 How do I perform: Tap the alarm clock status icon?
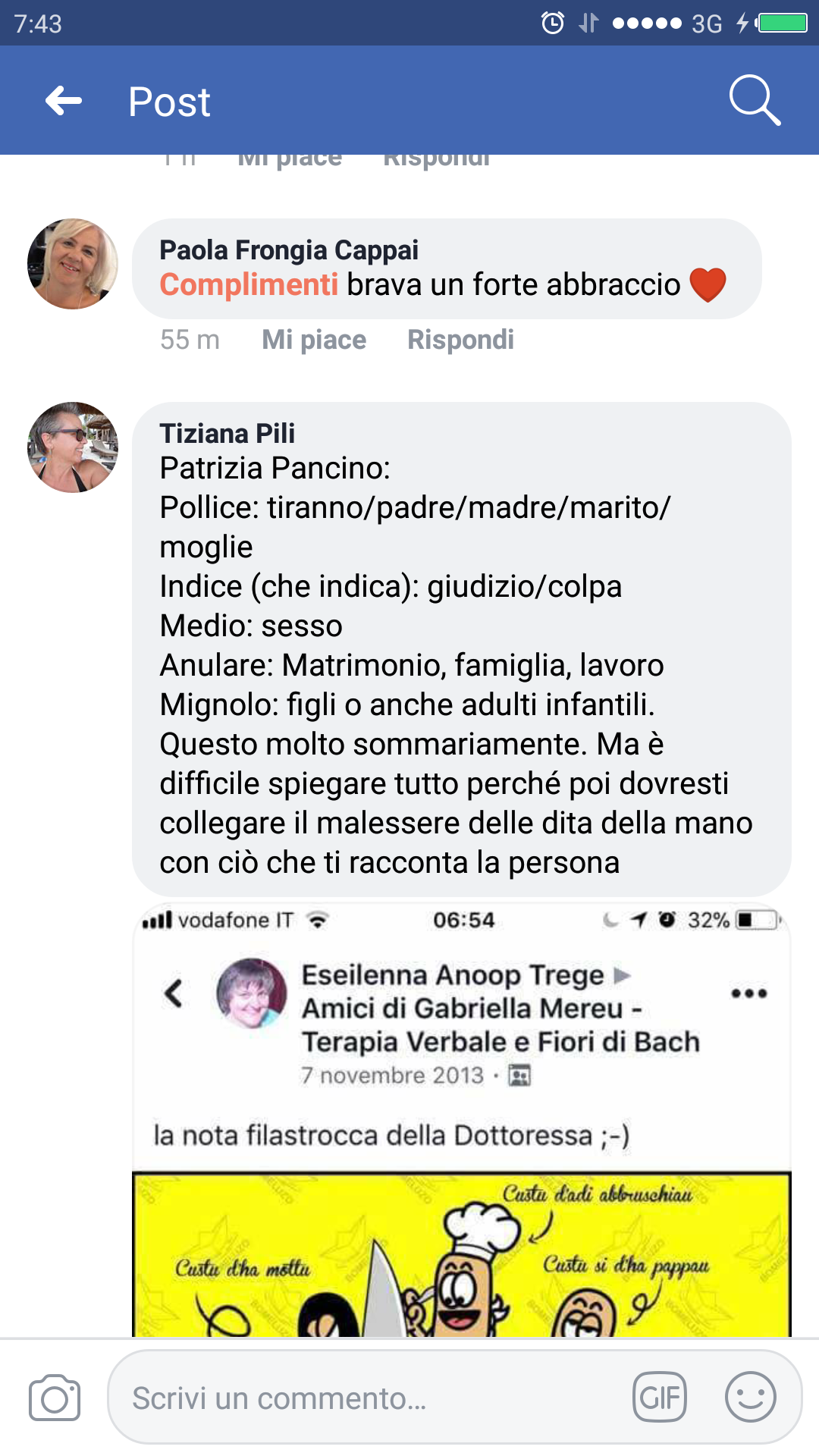[x=552, y=23]
